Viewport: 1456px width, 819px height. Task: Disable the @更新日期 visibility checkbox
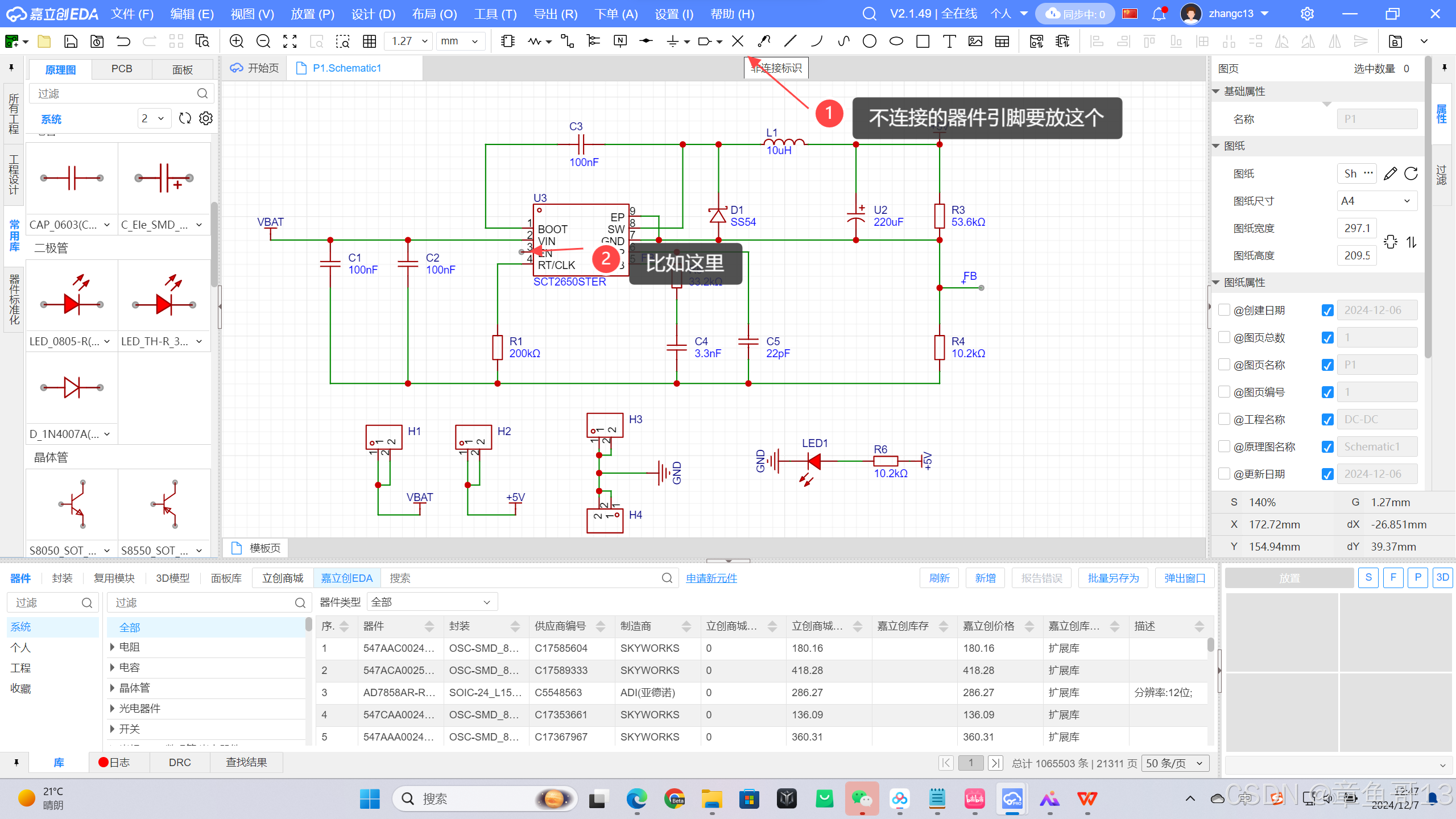pos(1327,474)
